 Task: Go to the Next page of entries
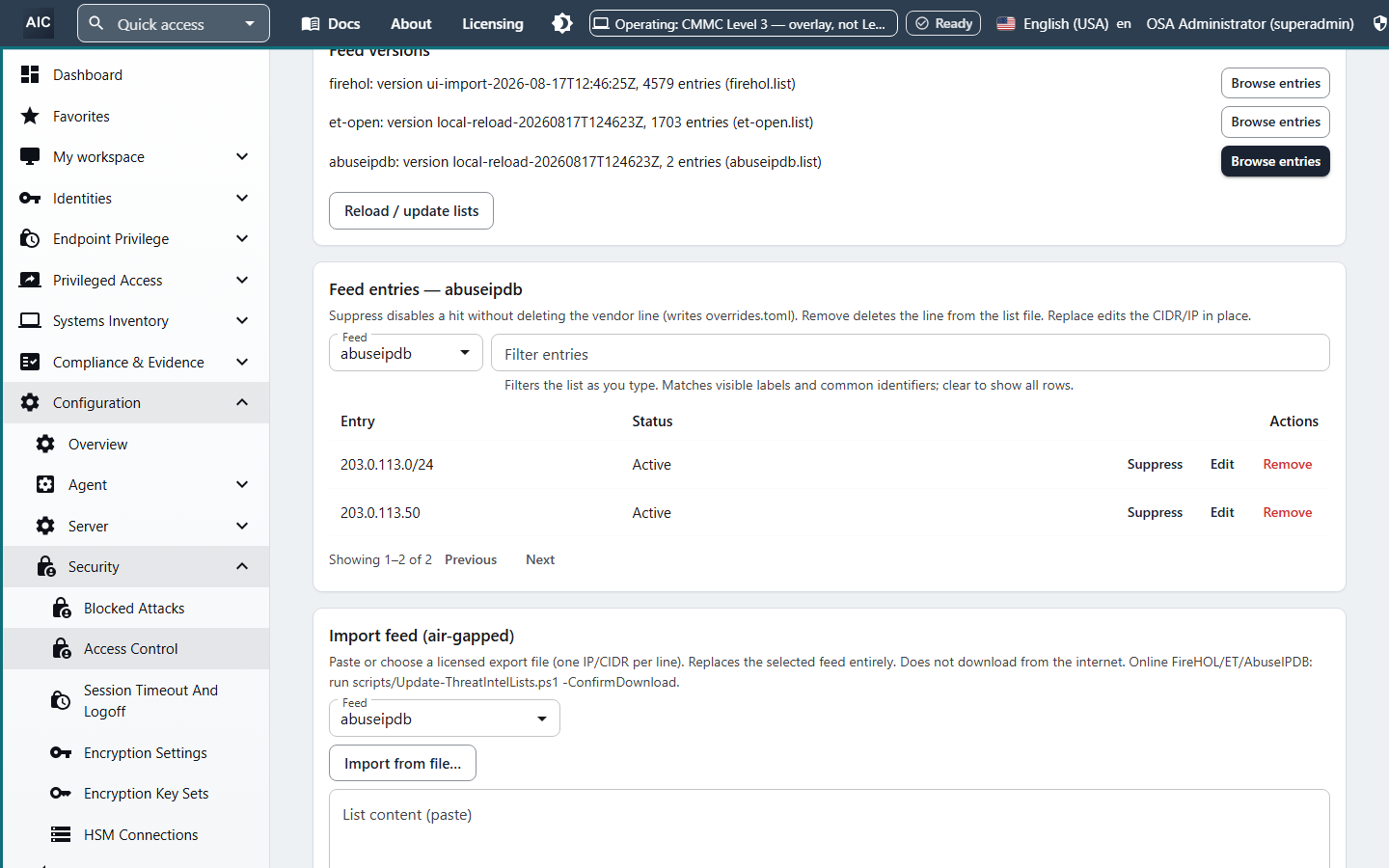pyautogui.click(x=540, y=559)
